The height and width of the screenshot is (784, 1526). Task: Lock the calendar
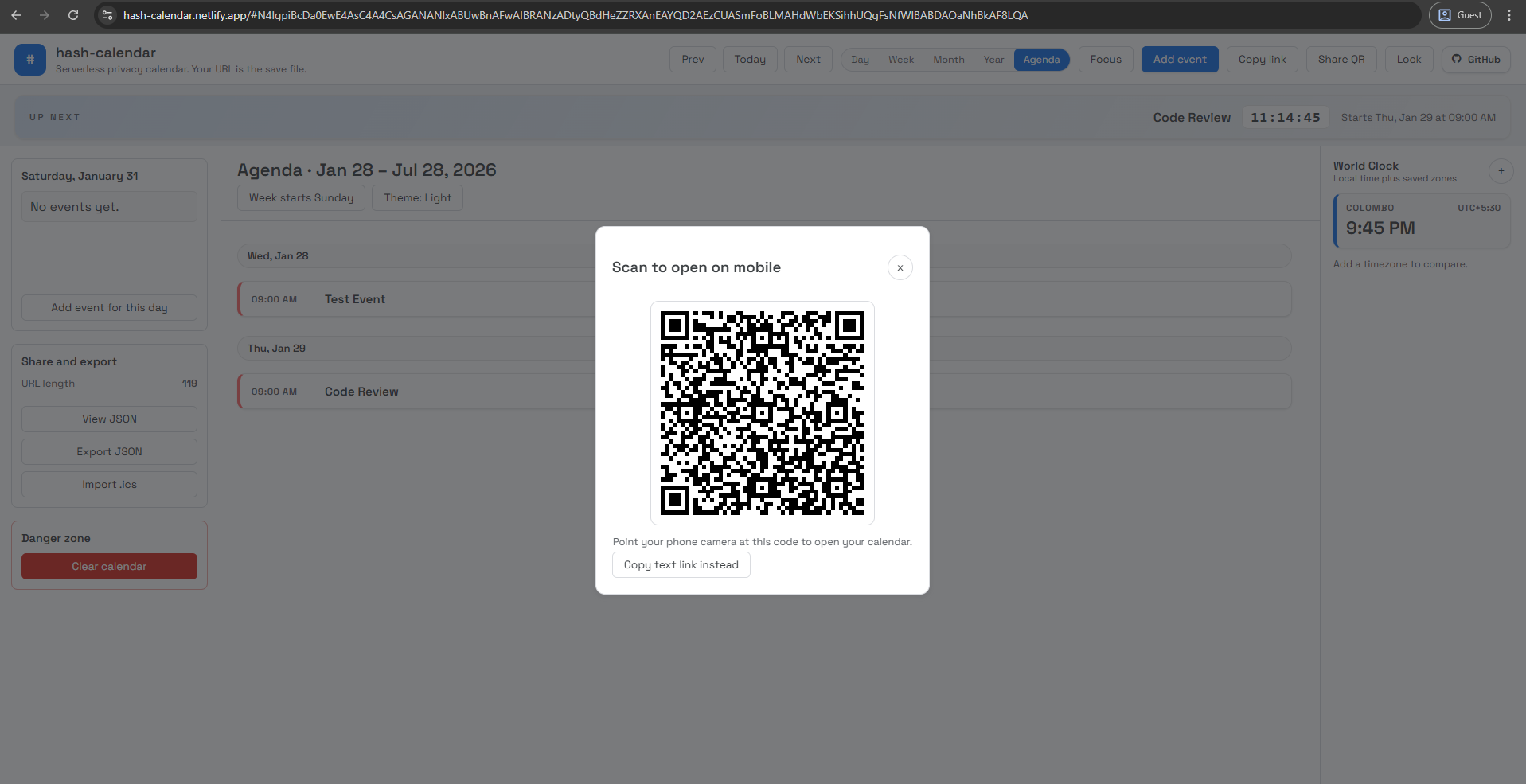click(x=1409, y=60)
